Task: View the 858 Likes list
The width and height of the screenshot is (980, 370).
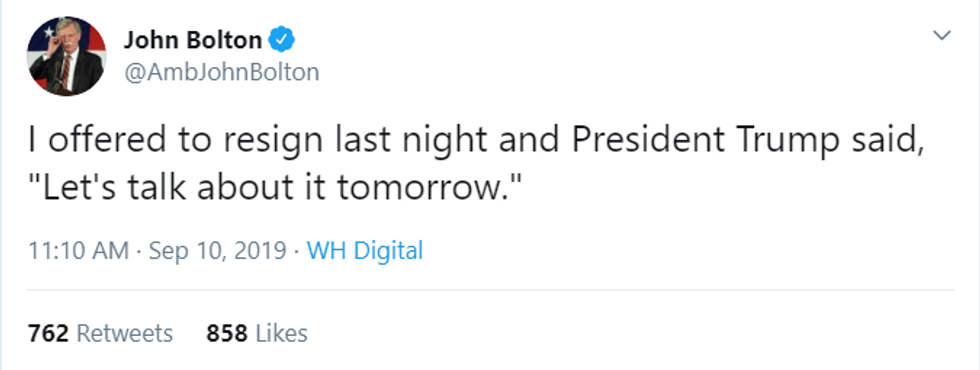Action: coord(257,333)
